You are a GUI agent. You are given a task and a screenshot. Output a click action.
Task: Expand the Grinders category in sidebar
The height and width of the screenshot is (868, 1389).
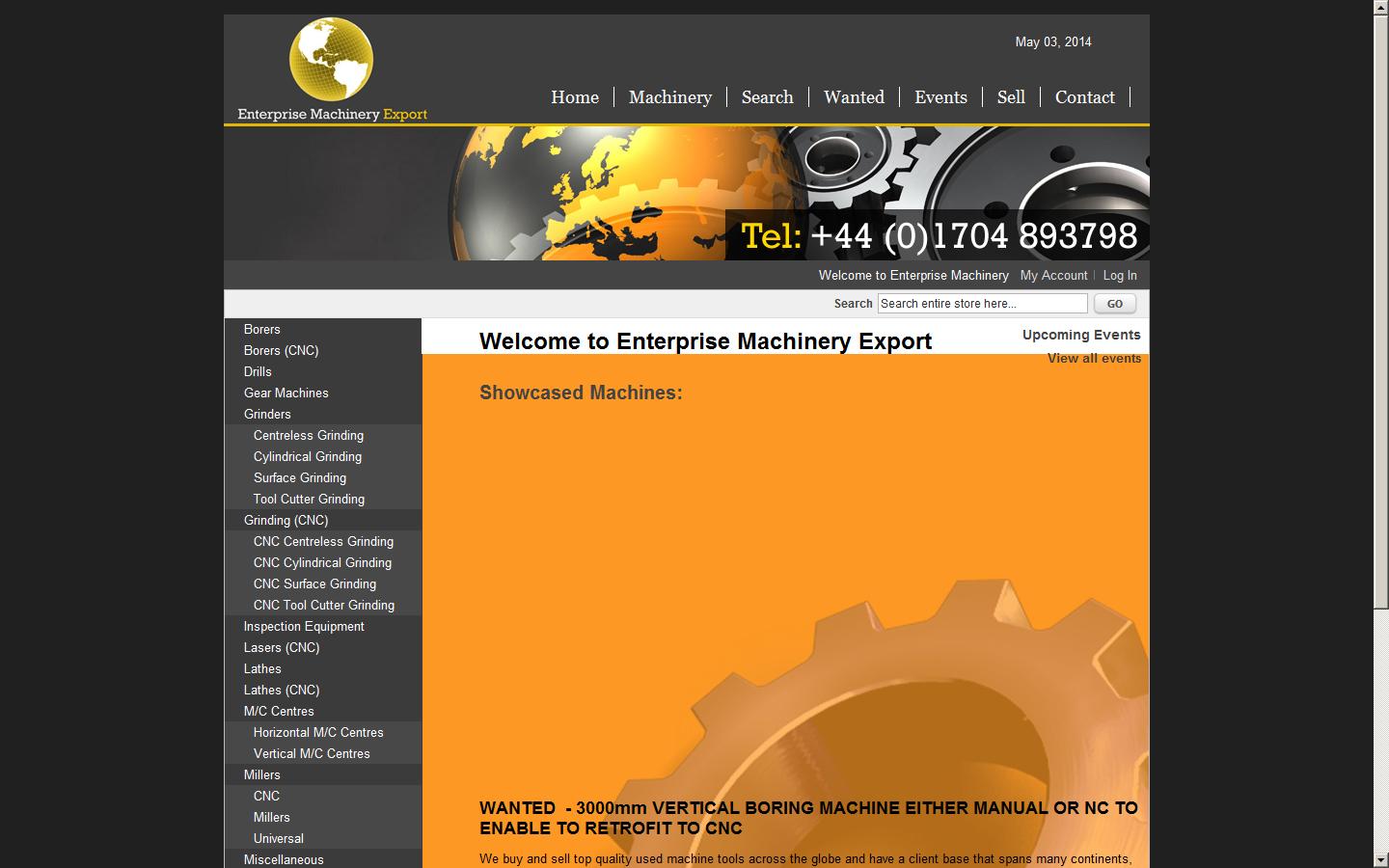267,415
